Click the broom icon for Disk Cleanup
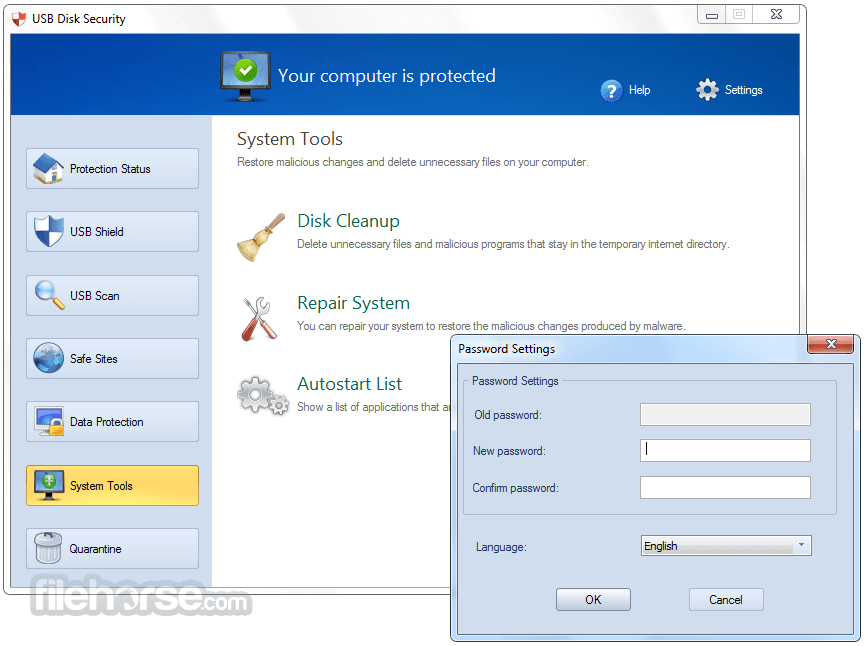This screenshot has width=865, height=646. (261, 237)
